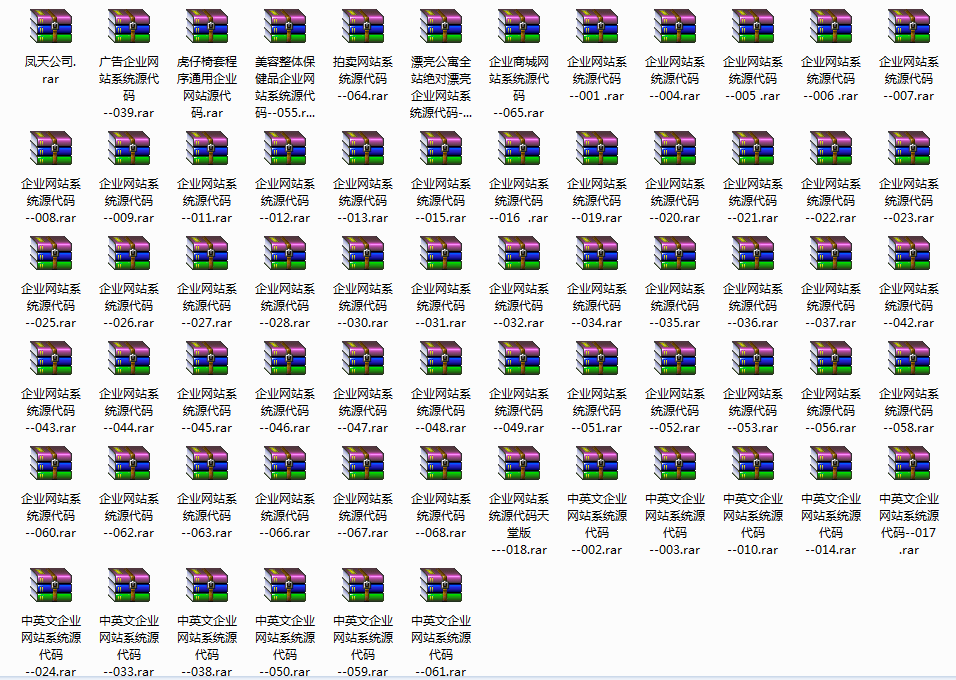Click the archive icon for --028.rar
This screenshot has width=956, height=680.
click(285, 253)
